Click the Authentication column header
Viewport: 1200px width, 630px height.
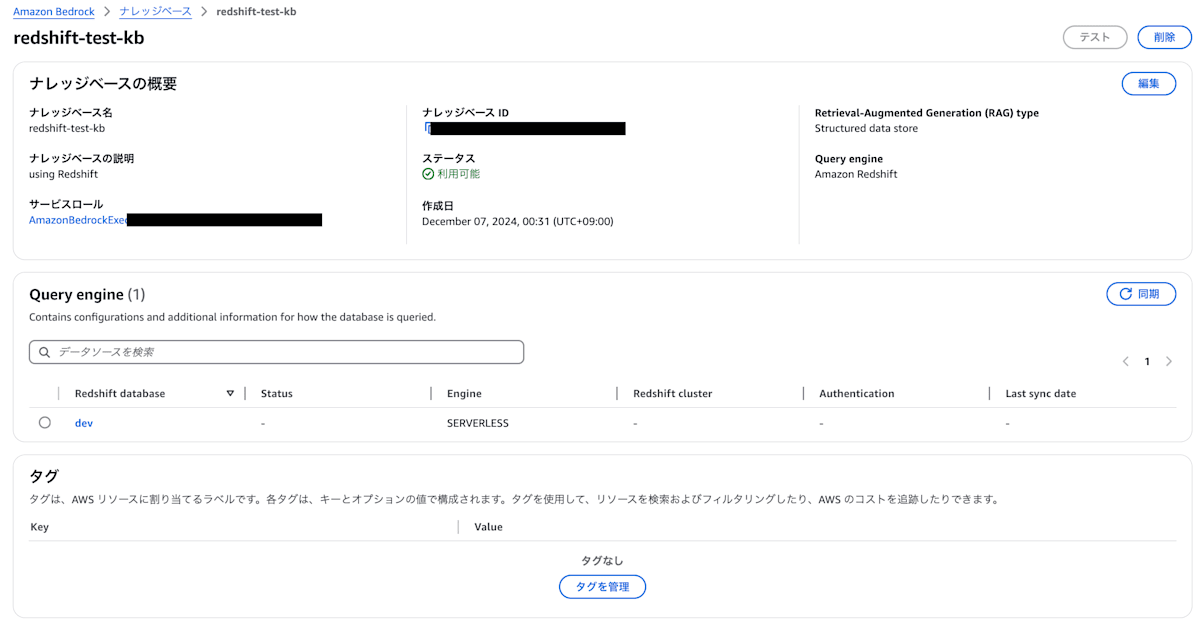click(x=857, y=394)
